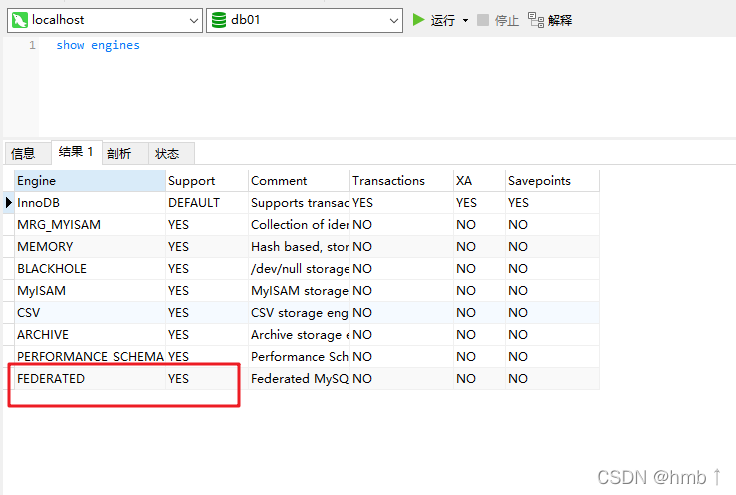The height and width of the screenshot is (495, 736).
Task: Click the db01 database icon
Action: pyautogui.click(x=219, y=20)
